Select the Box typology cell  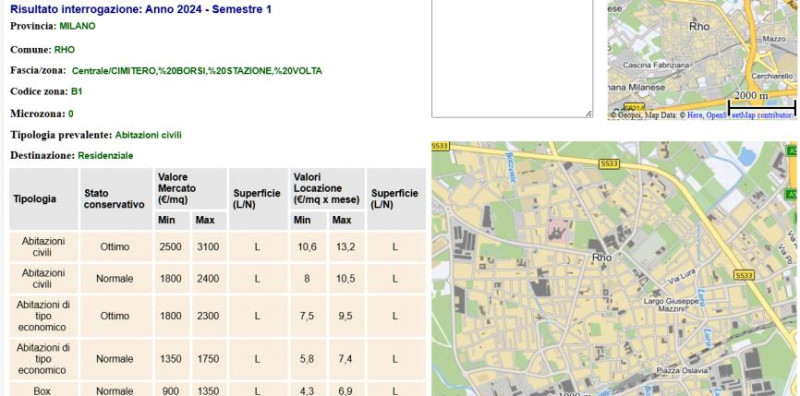43,389
